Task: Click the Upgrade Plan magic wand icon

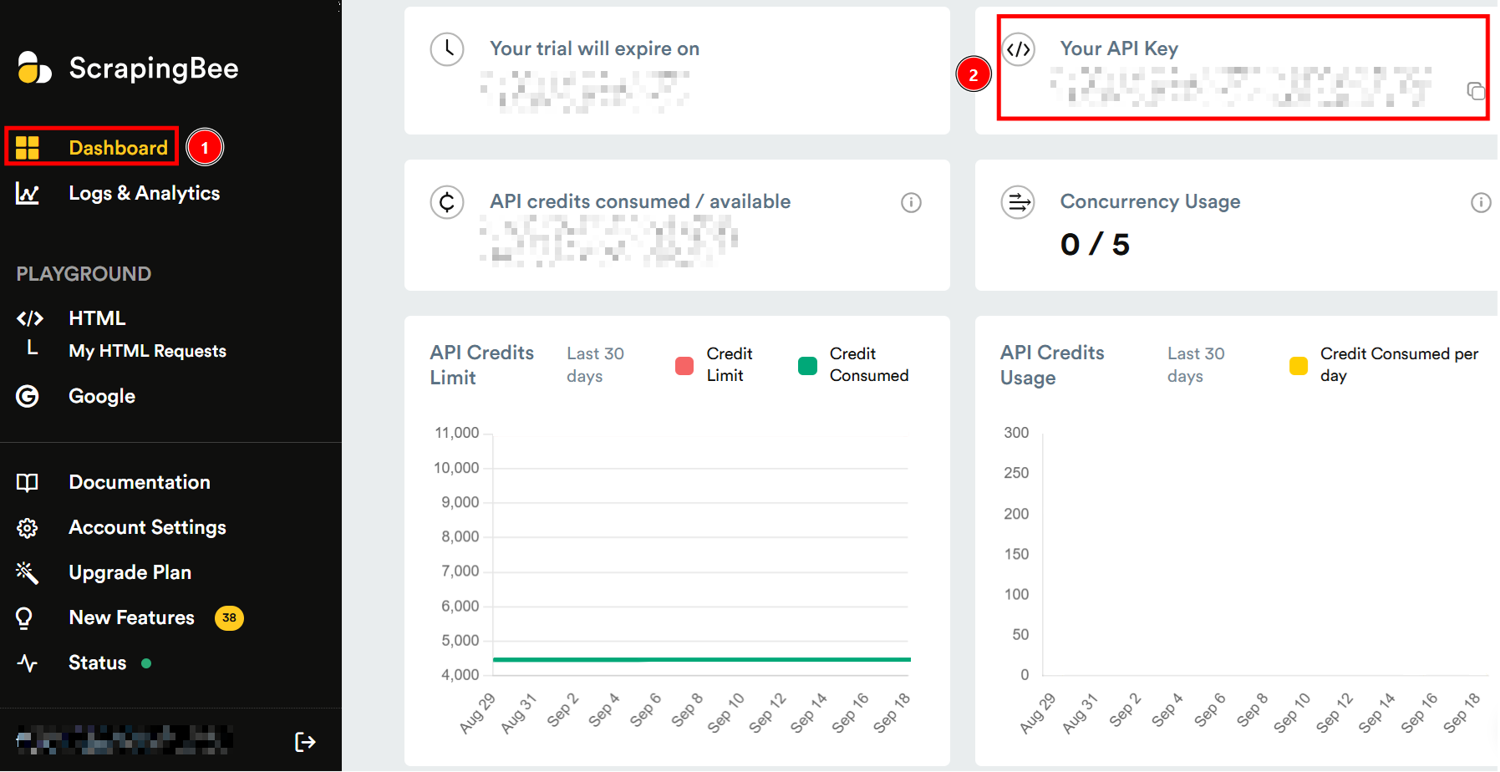Action: (27, 572)
